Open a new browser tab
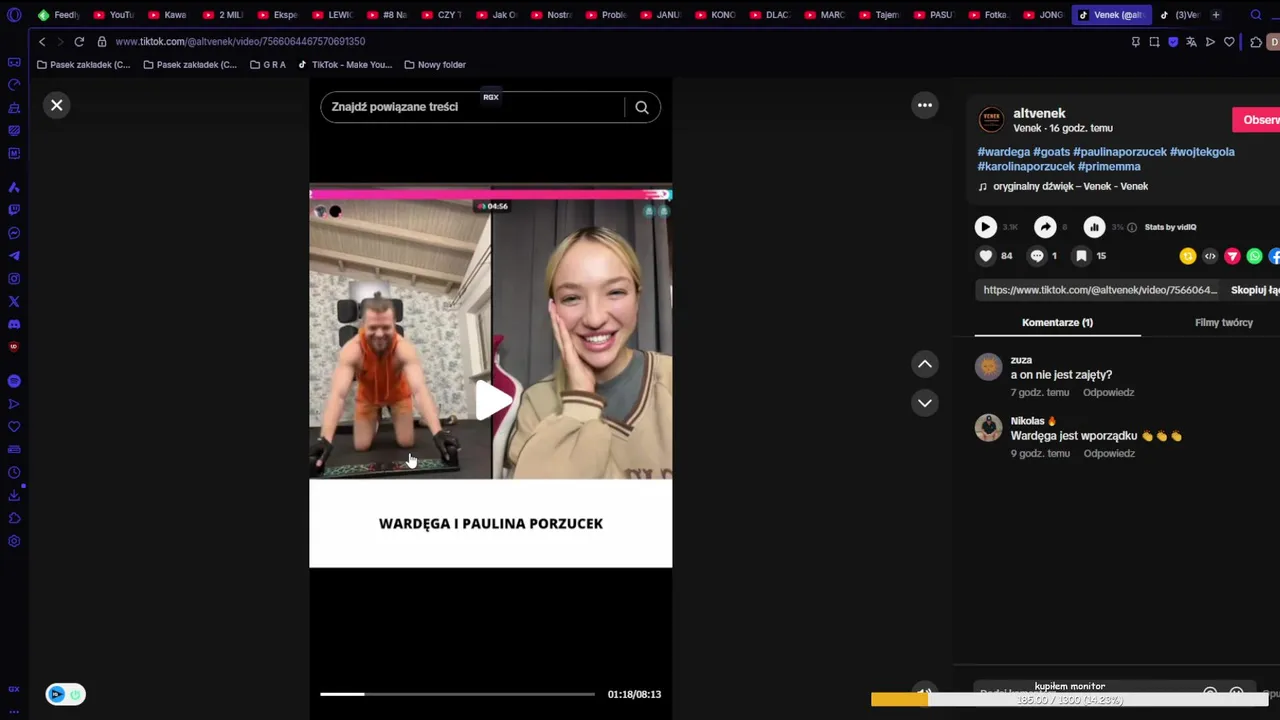 click(1216, 15)
